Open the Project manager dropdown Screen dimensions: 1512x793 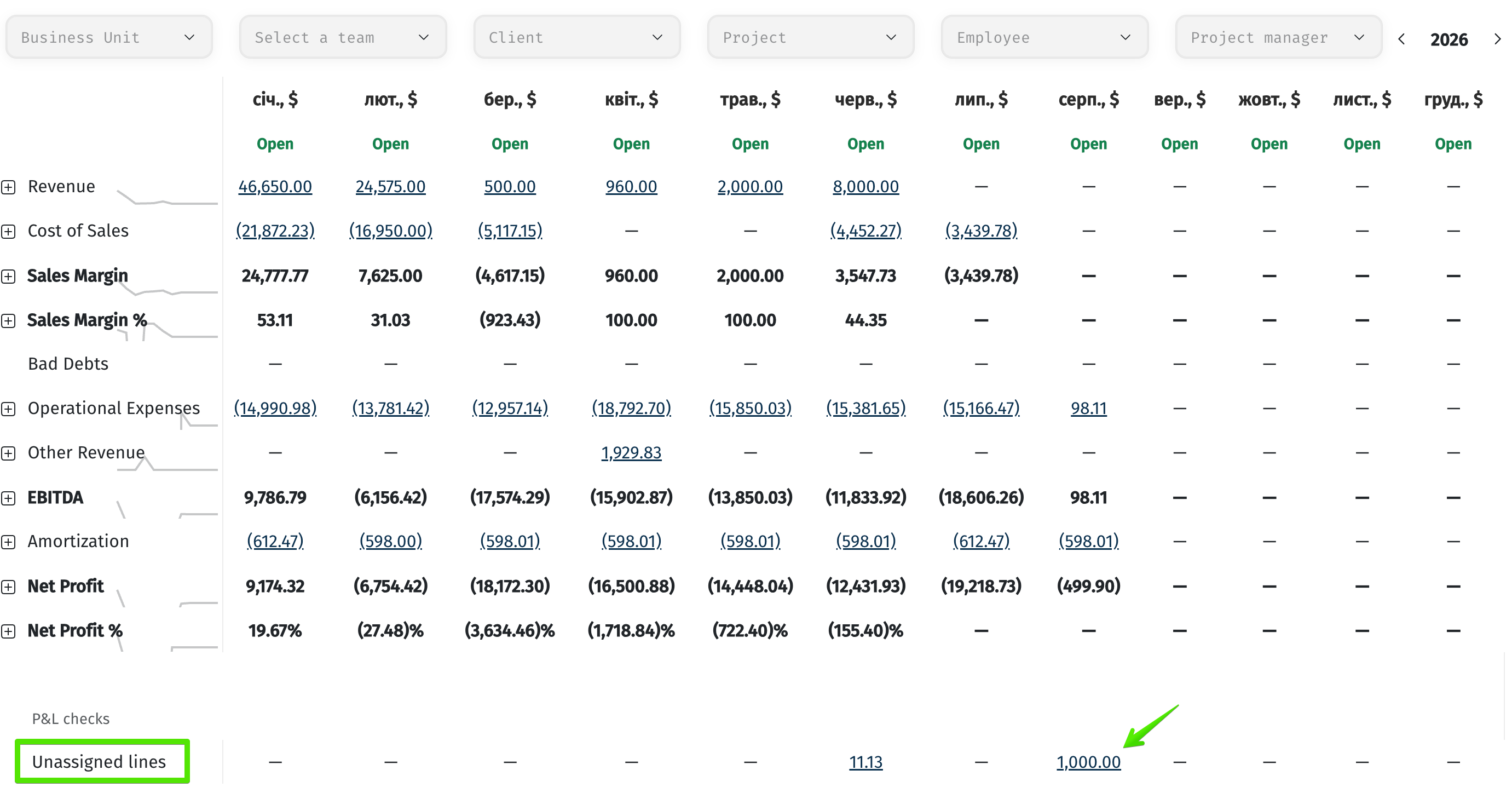[1278, 37]
